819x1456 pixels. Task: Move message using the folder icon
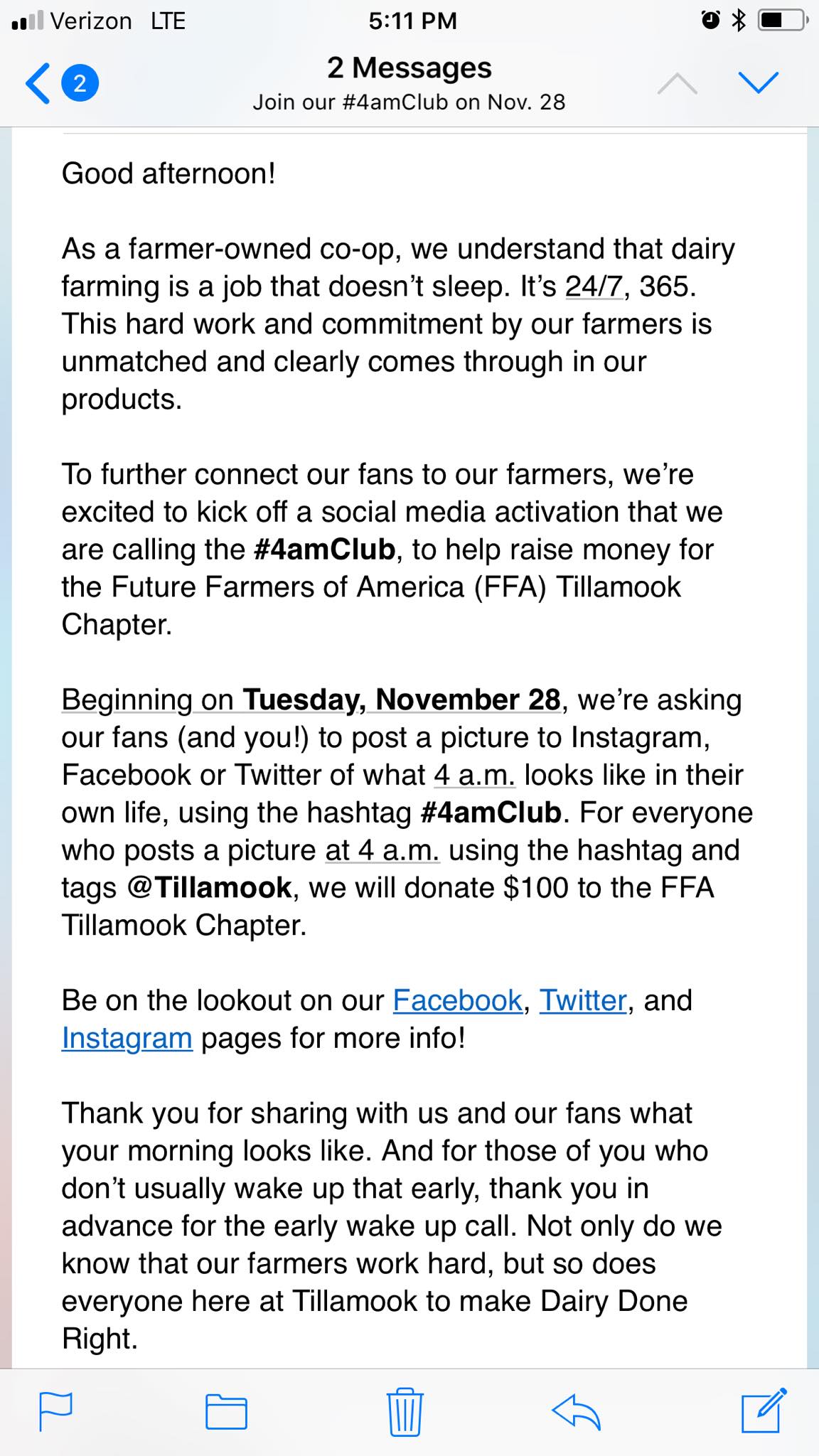click(226, 1411)
